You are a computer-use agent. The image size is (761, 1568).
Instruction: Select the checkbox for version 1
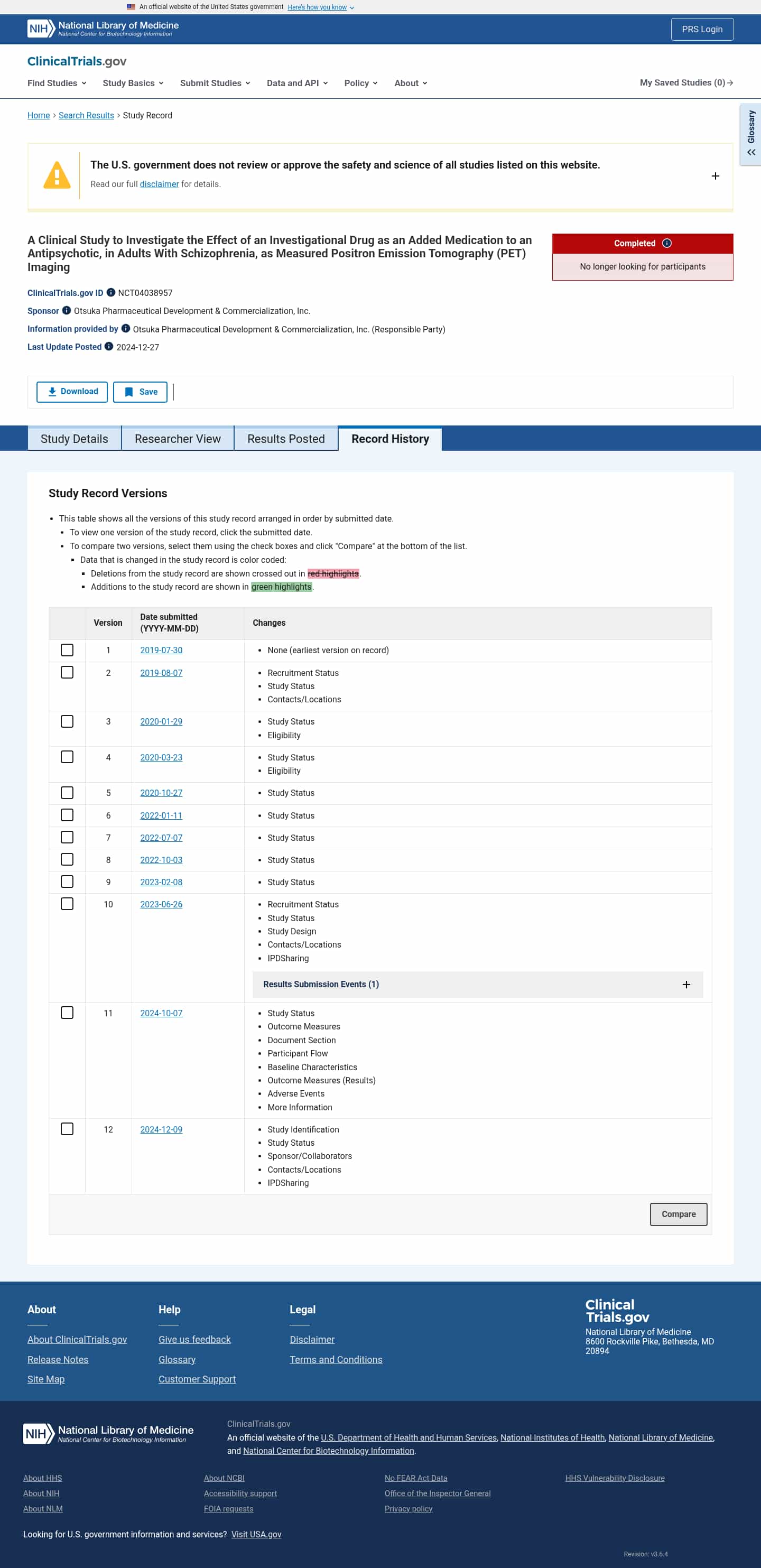point(67,650)
